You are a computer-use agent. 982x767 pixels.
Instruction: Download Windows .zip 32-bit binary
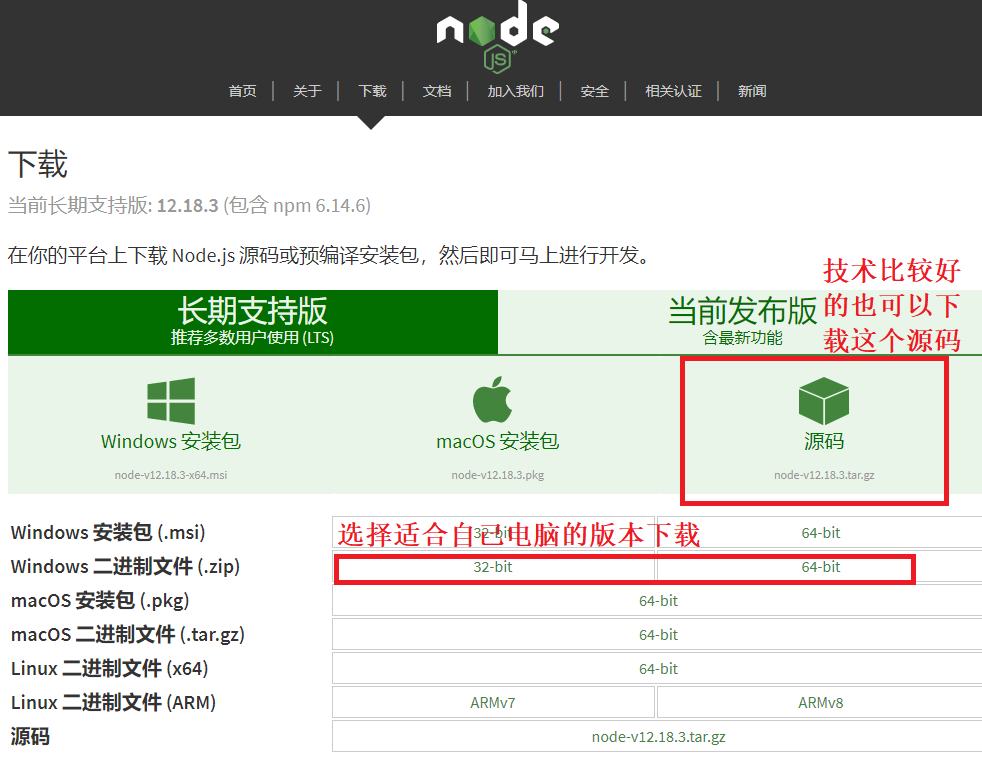coord(493,567)
